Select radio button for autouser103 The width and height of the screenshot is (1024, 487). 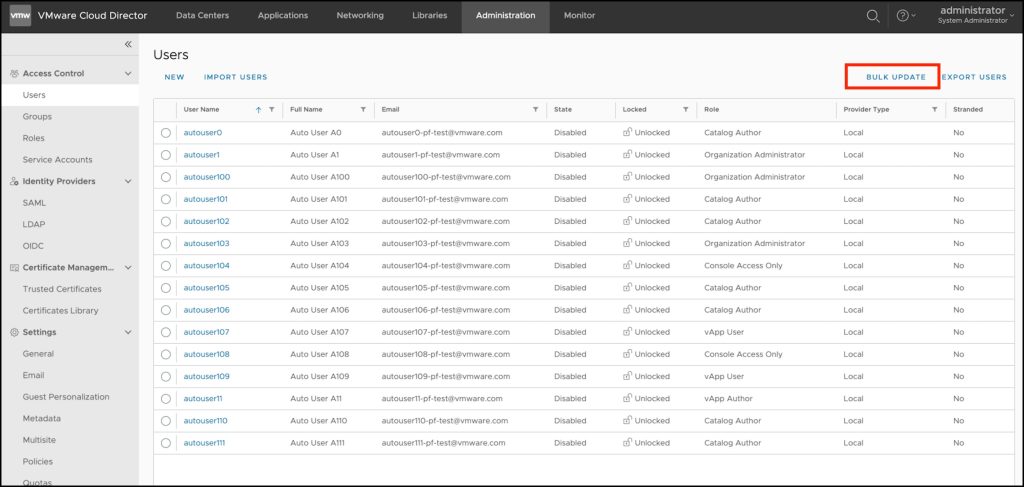click(x=165, y=244)
